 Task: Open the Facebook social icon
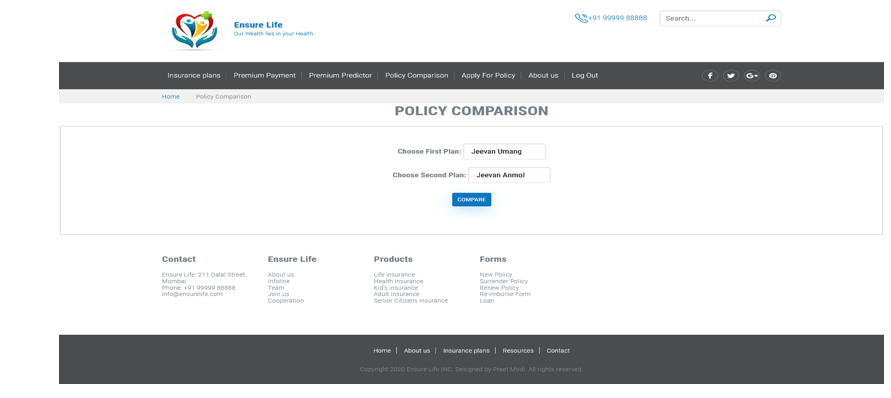(710, 76)
